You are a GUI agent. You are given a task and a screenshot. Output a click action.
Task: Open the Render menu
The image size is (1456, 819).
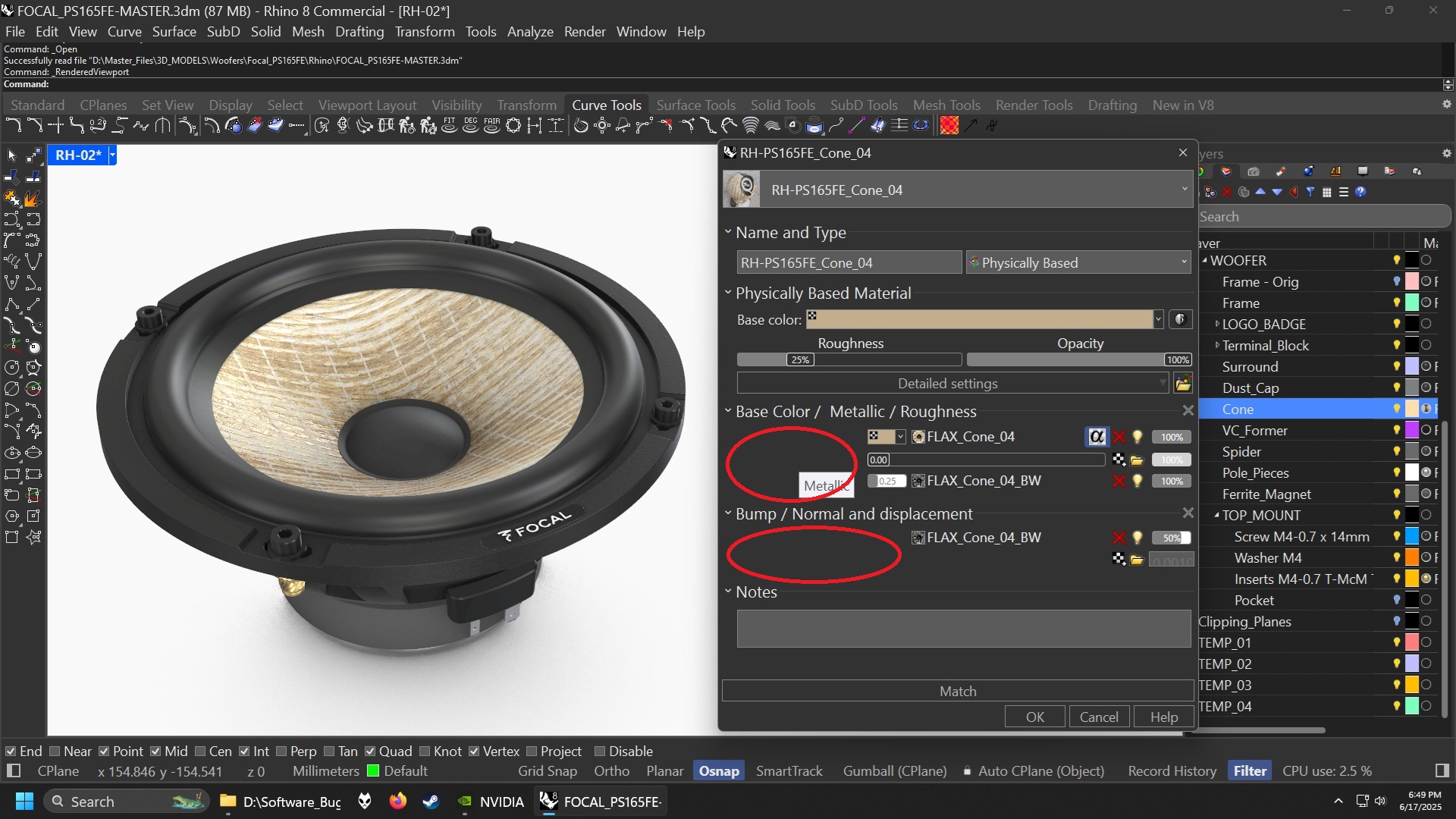[x=585, y=31]
